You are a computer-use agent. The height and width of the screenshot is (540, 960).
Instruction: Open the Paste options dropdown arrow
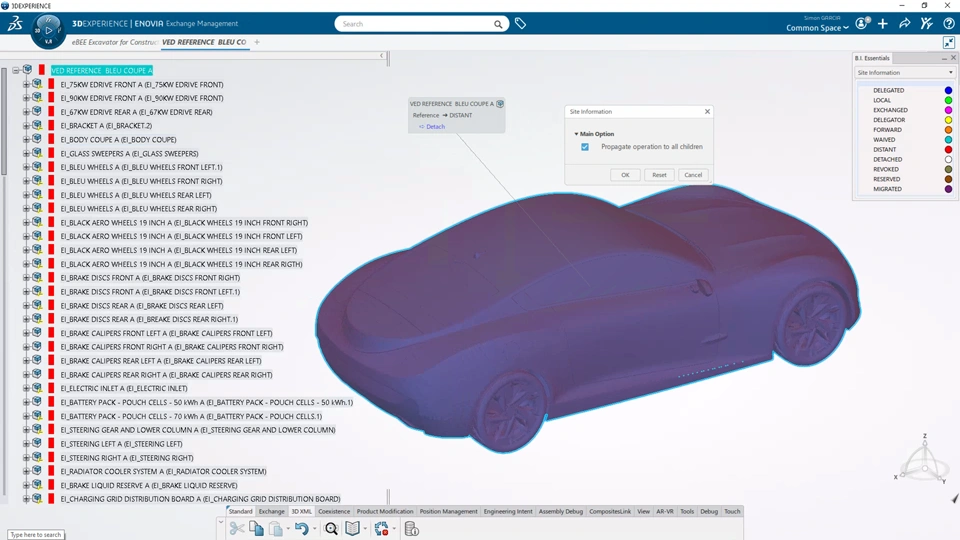coord(288,529)
